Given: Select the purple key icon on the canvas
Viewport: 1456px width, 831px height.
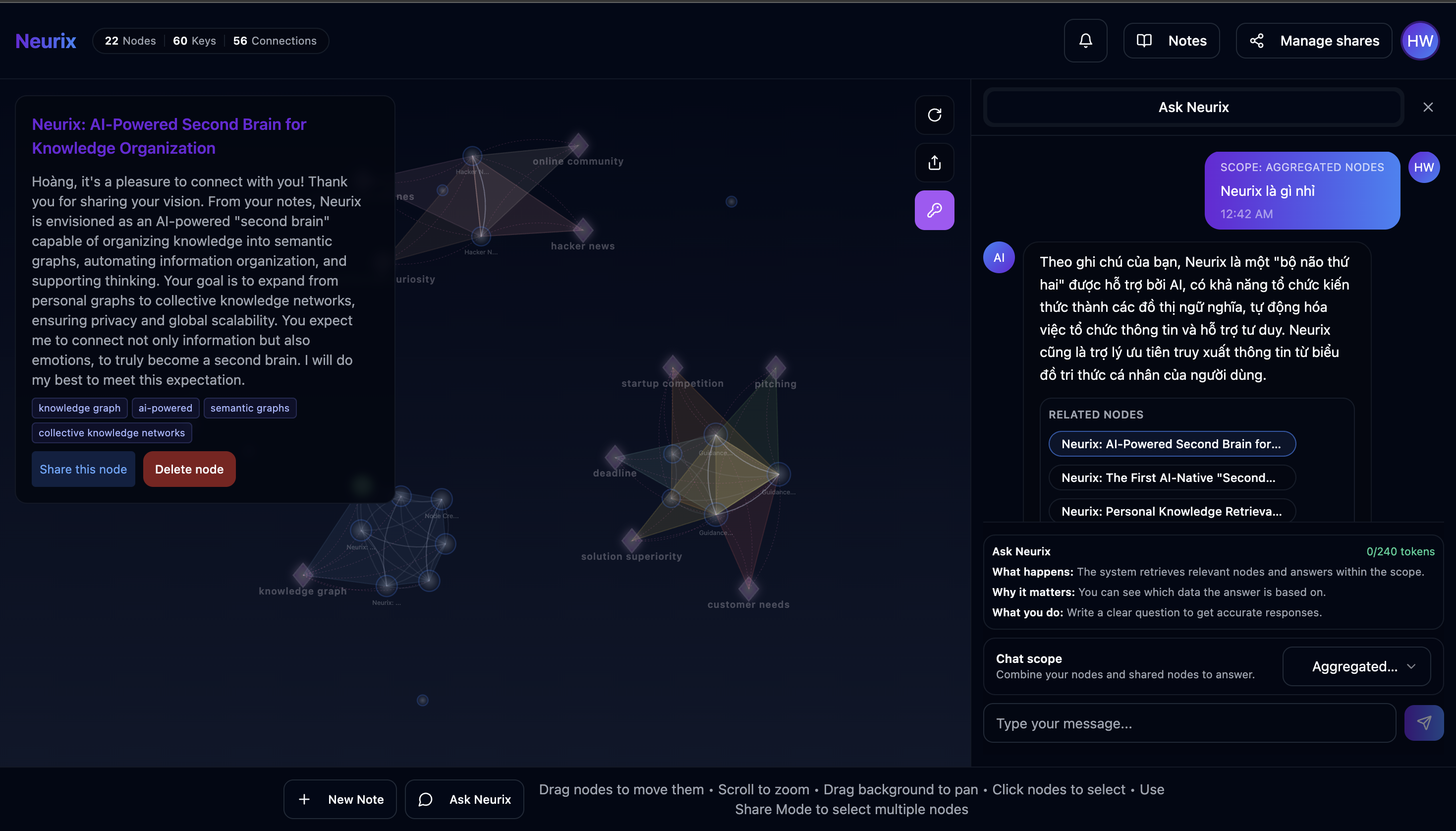Looking at the screenshot, I should tap(934, 210).
